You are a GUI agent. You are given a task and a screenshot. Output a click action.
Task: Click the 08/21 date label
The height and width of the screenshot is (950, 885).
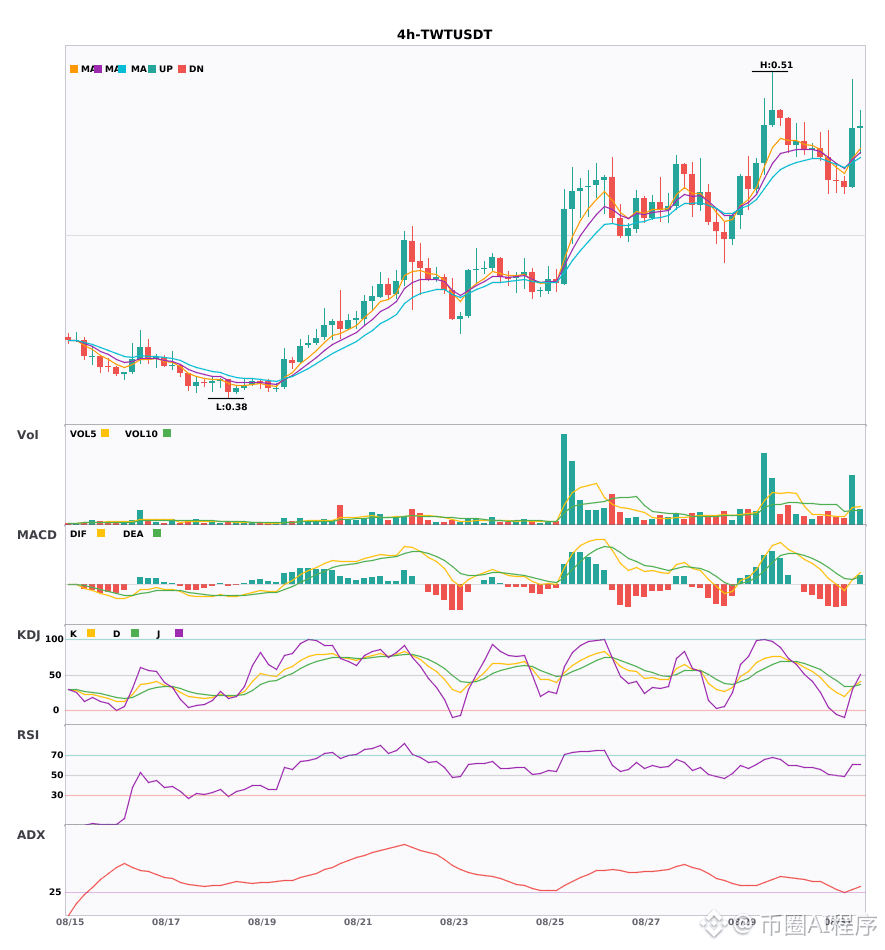(358, 922)
